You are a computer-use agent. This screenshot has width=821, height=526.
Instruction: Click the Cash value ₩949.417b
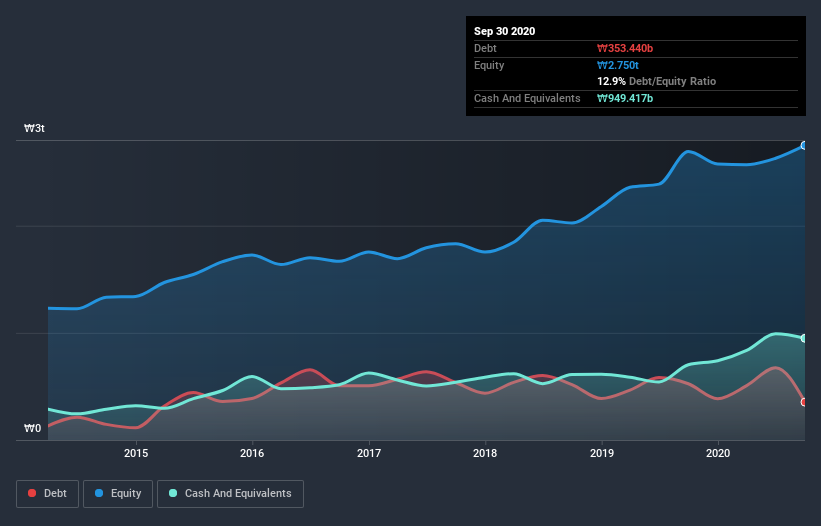[x=625, y=98]
